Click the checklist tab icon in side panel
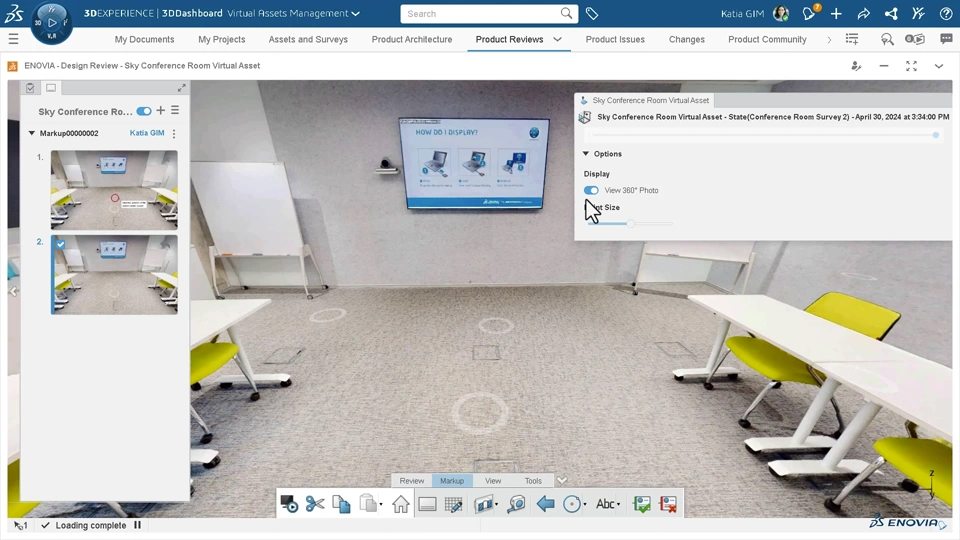Screen dimensions: 960x540 (30, 88)
